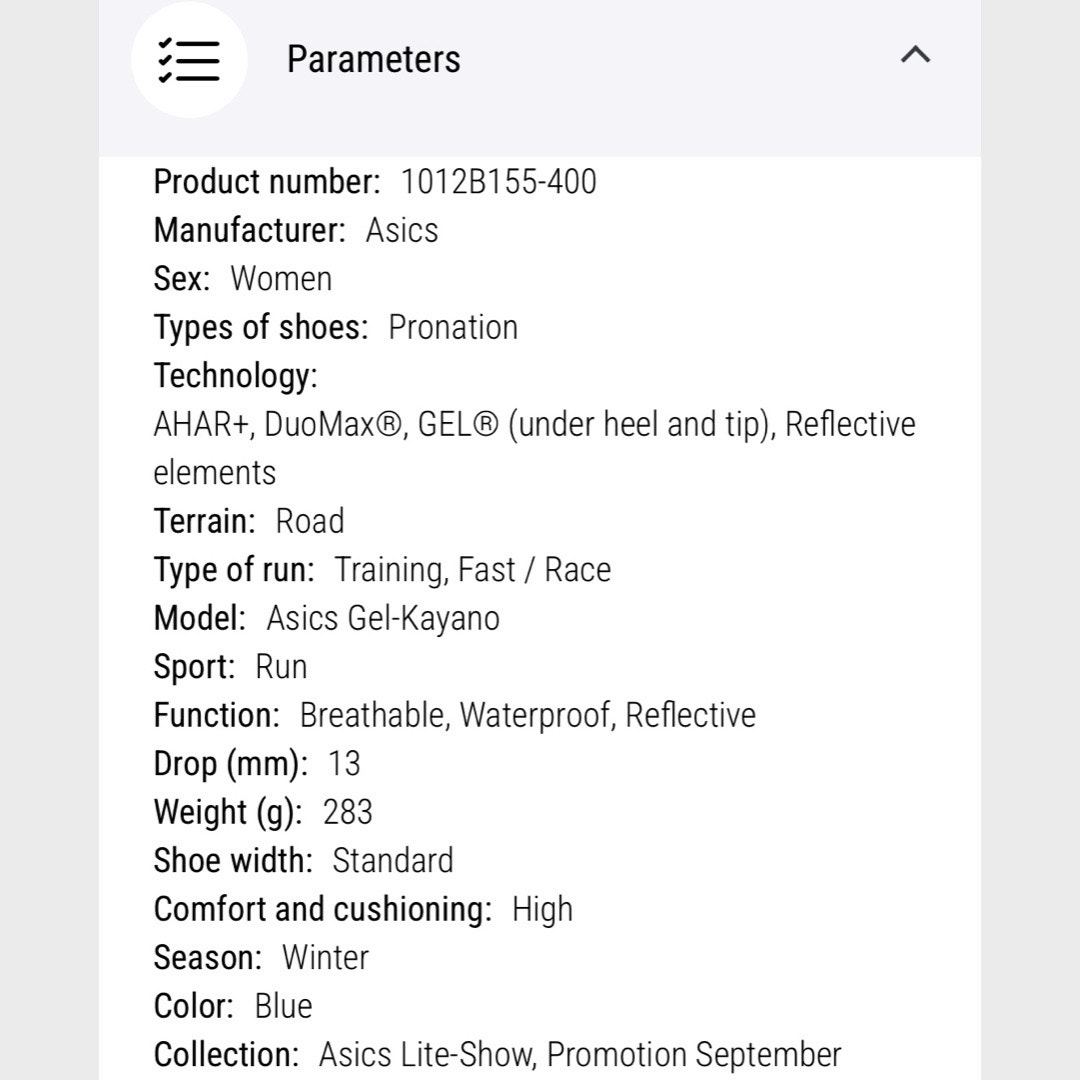
Task: Click the Parameters section heading
Action: 373,59
